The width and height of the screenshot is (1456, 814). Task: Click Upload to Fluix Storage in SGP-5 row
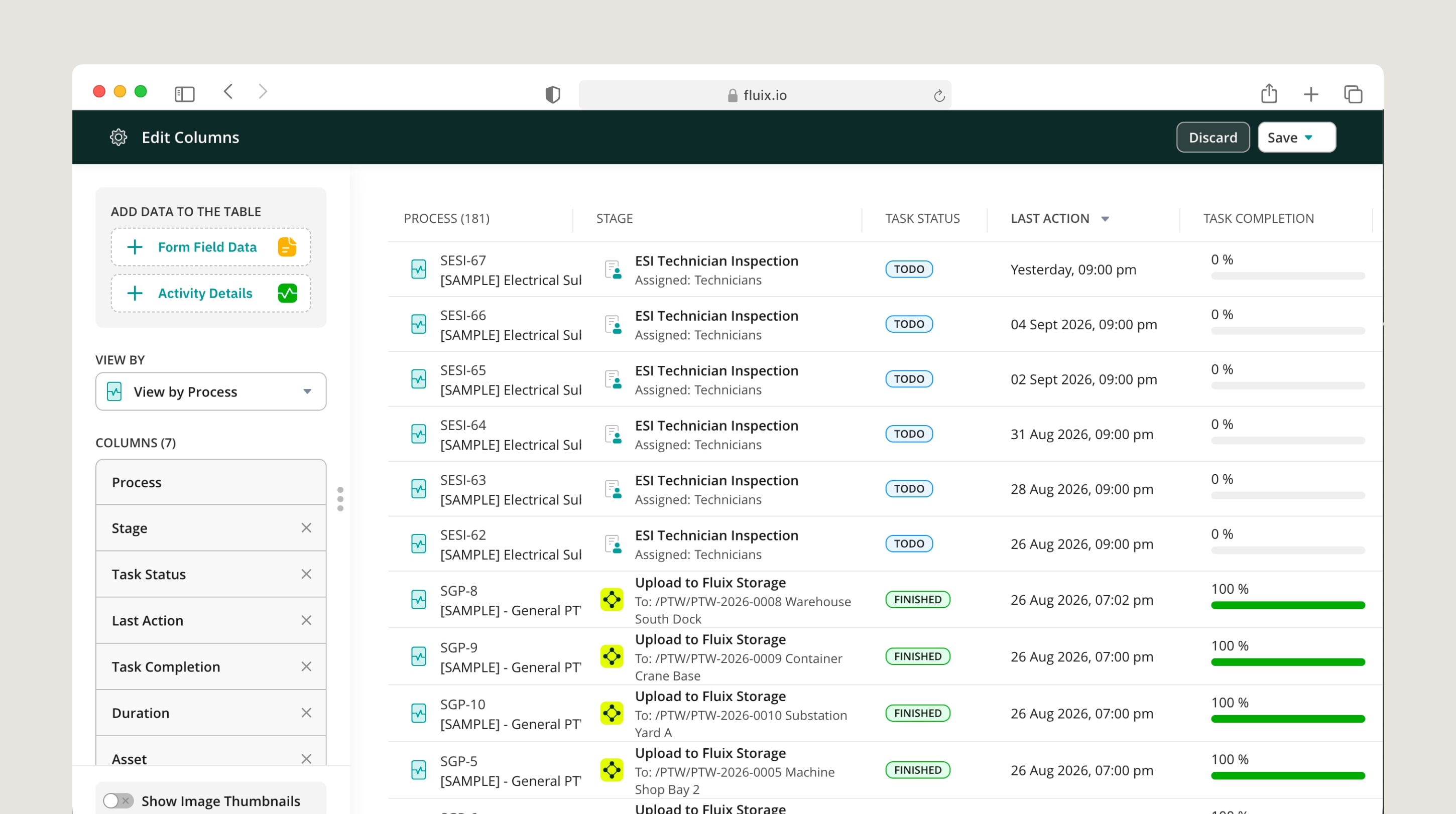(x=710, y=753)
